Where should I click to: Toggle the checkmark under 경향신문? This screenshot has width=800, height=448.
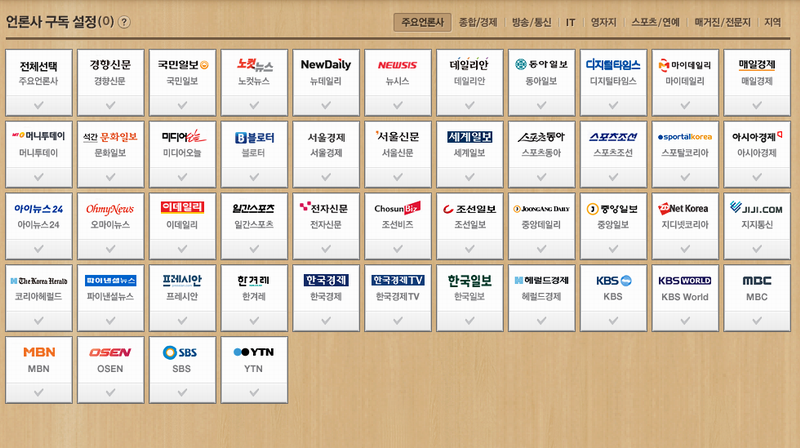tap(110, 105)
